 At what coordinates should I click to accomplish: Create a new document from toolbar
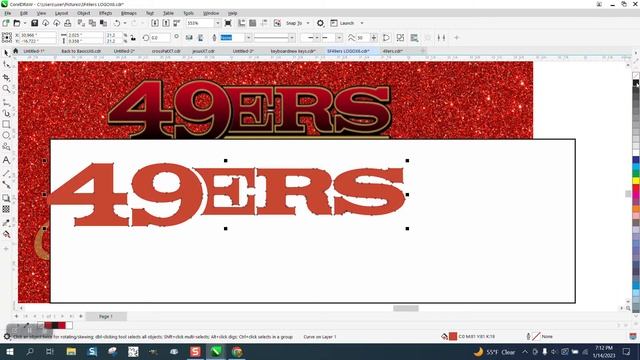pyautogui.click(x=6, y=23)
